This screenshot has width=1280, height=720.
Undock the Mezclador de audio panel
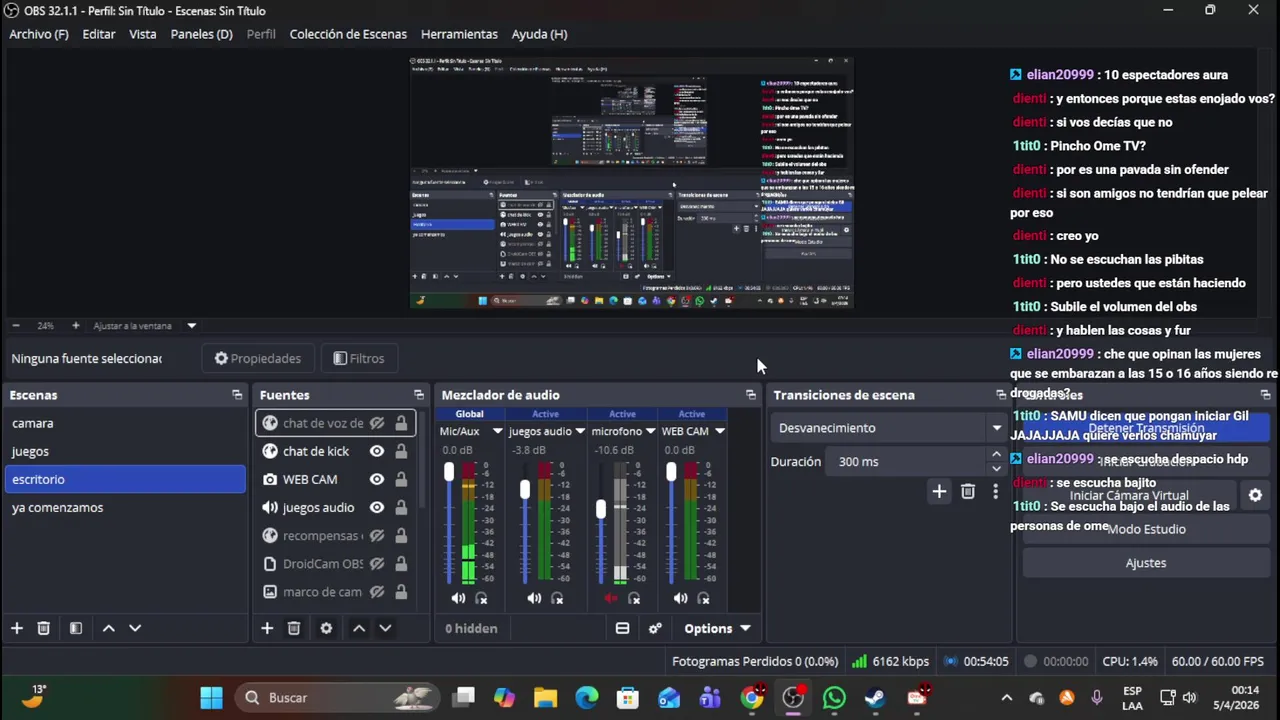(751, 395)
